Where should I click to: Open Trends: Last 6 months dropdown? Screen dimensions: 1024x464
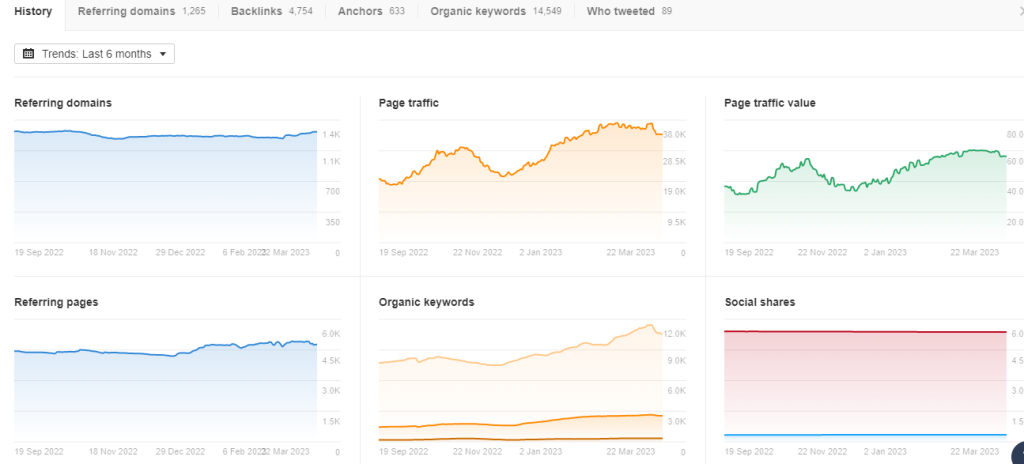click(95, 54)
